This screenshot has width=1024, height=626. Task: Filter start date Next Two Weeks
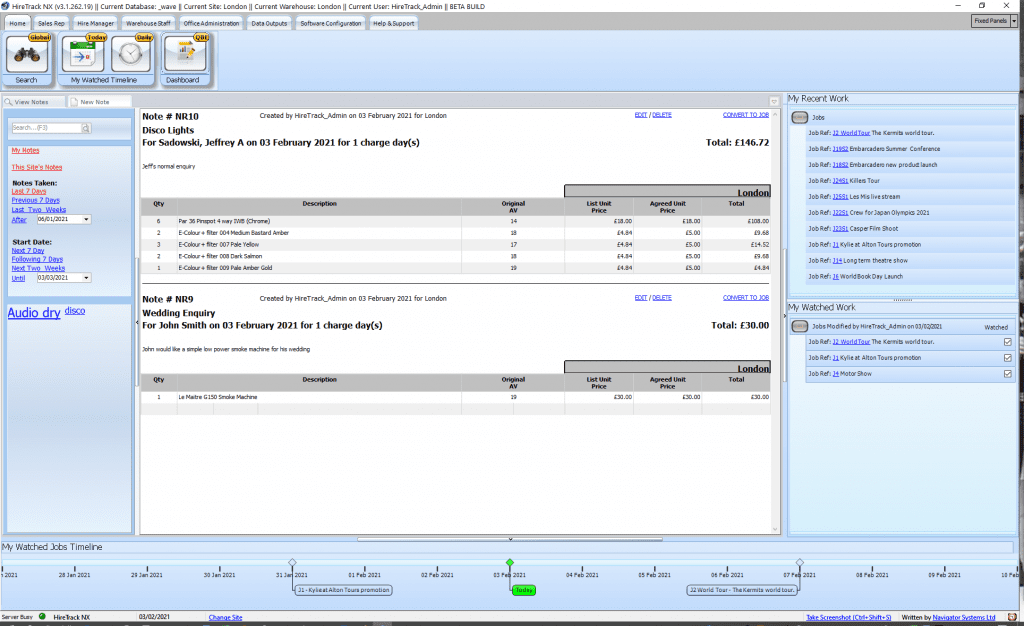click(x=38, y=268)
